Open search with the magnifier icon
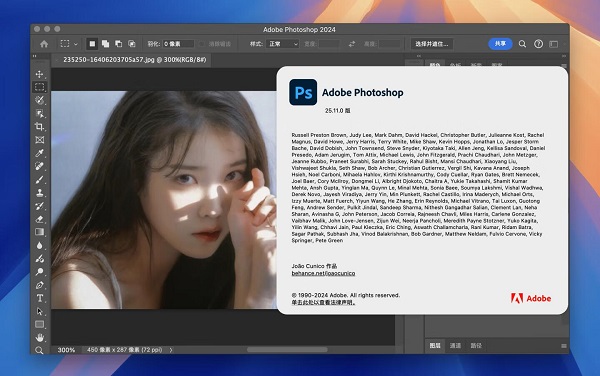This screenshot has width=600, height=376. click(x=522, y=44)
